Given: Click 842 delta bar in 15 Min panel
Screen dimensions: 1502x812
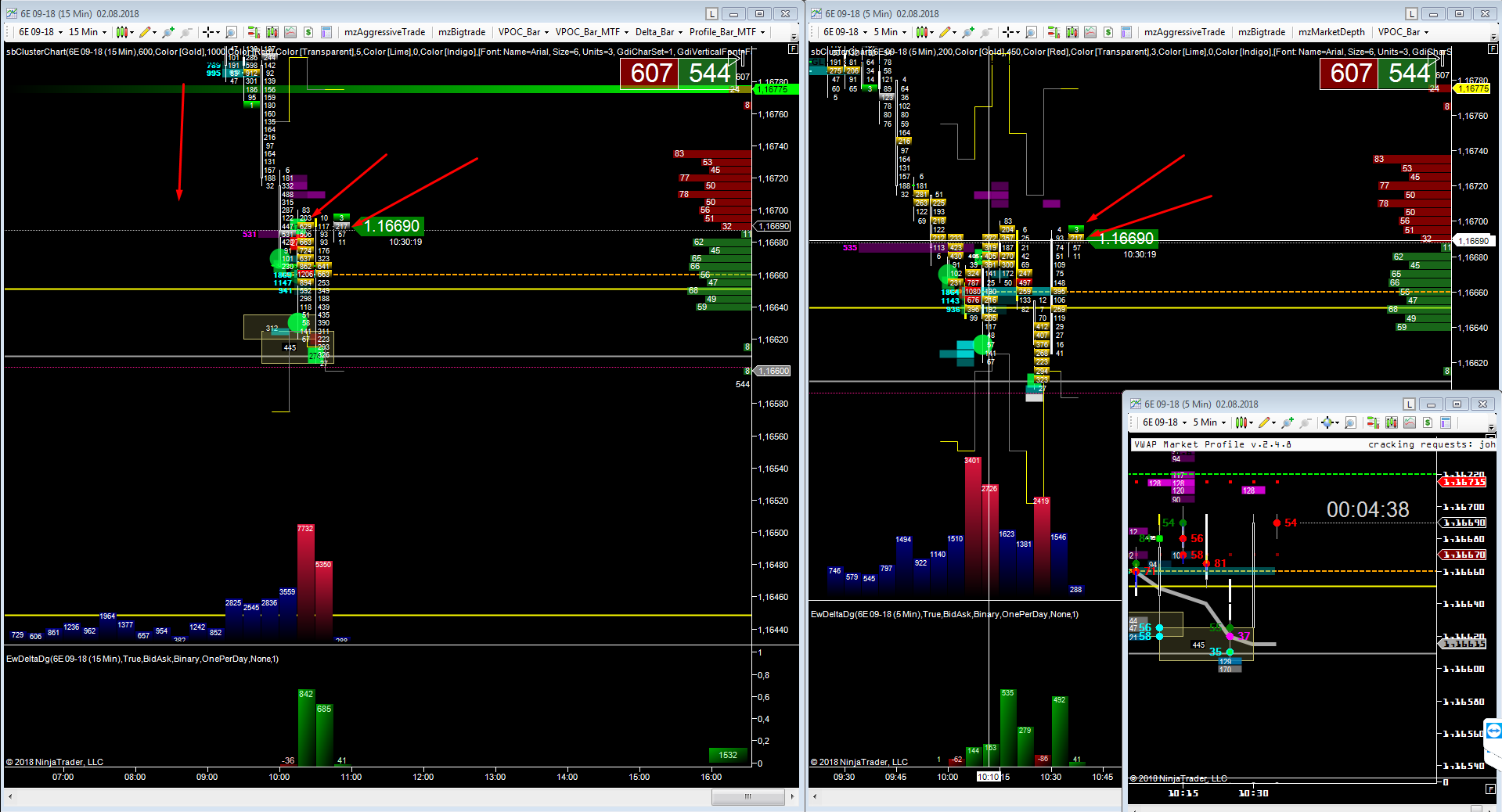Looking at the screenshot, I should point(306,728).
